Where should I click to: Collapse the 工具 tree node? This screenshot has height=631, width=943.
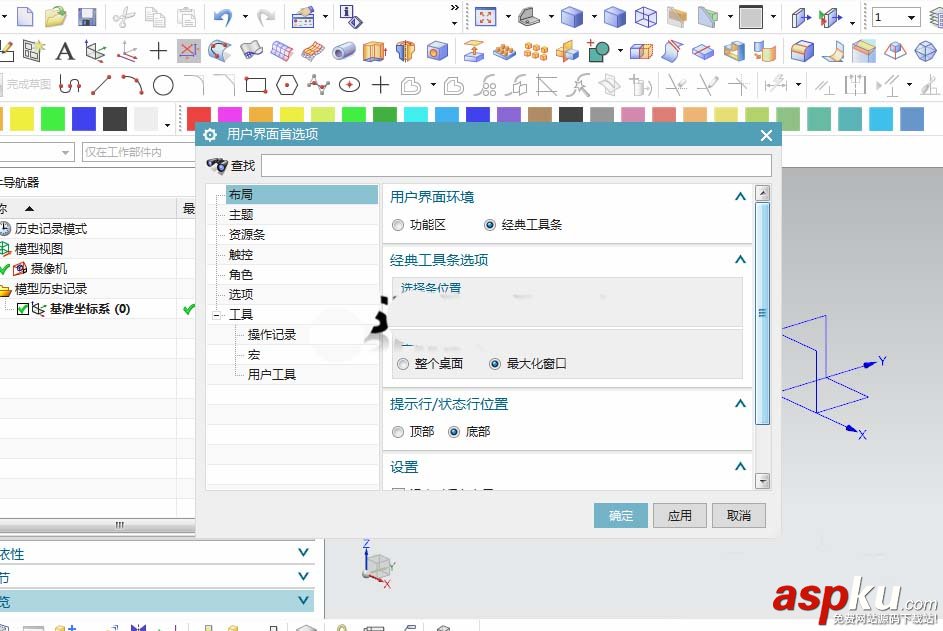216,314
